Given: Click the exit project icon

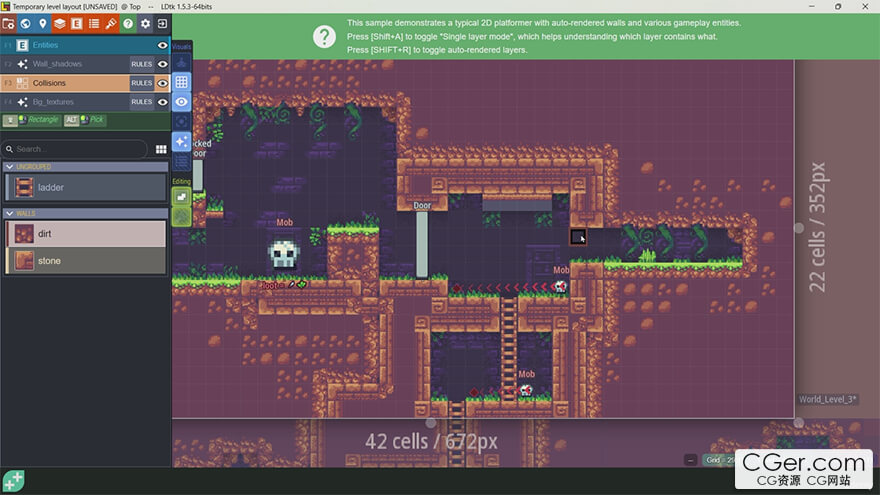Looking at the screenshot, I should (162, 23).
